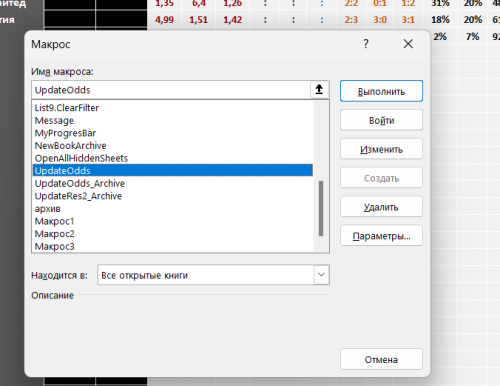Image resolution: width=500 pixels, height=386 pixels.
Task: Run the macro with Выполнить button
Action: (x=381, y=91)
